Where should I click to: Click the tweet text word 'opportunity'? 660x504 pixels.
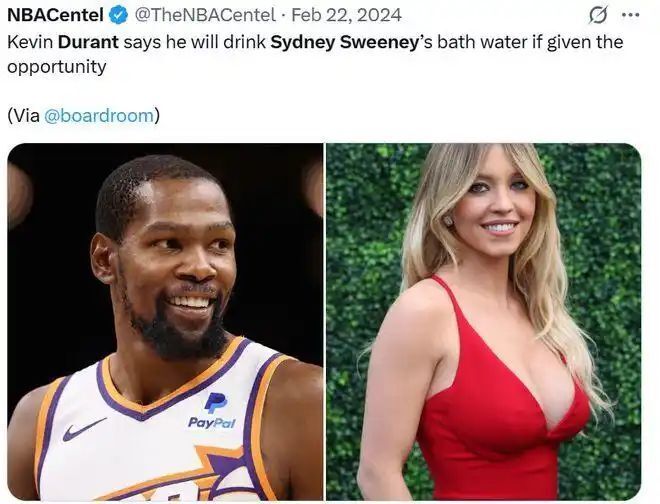coord(56,69)
